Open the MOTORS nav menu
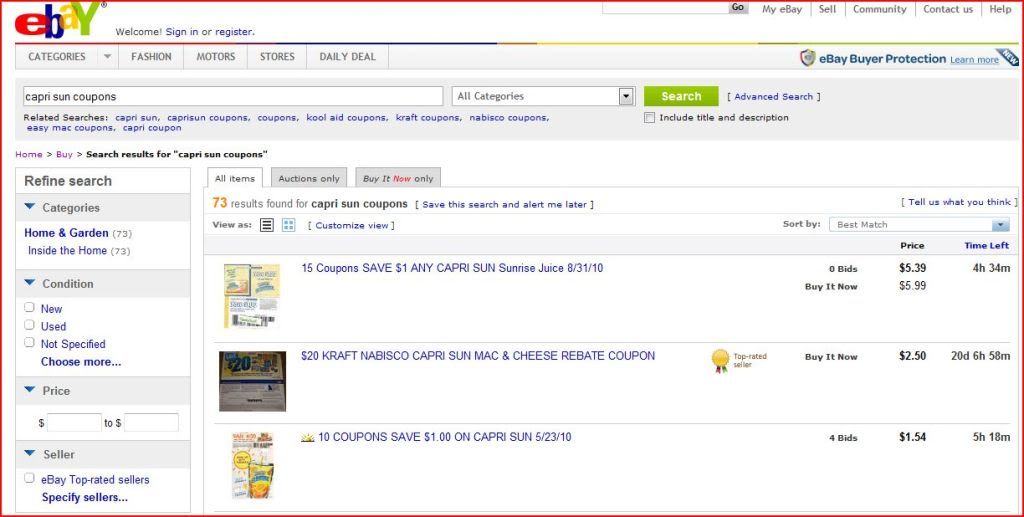Image resolution: width=1024 pixels, height=517 pixels. click(216, 57)
